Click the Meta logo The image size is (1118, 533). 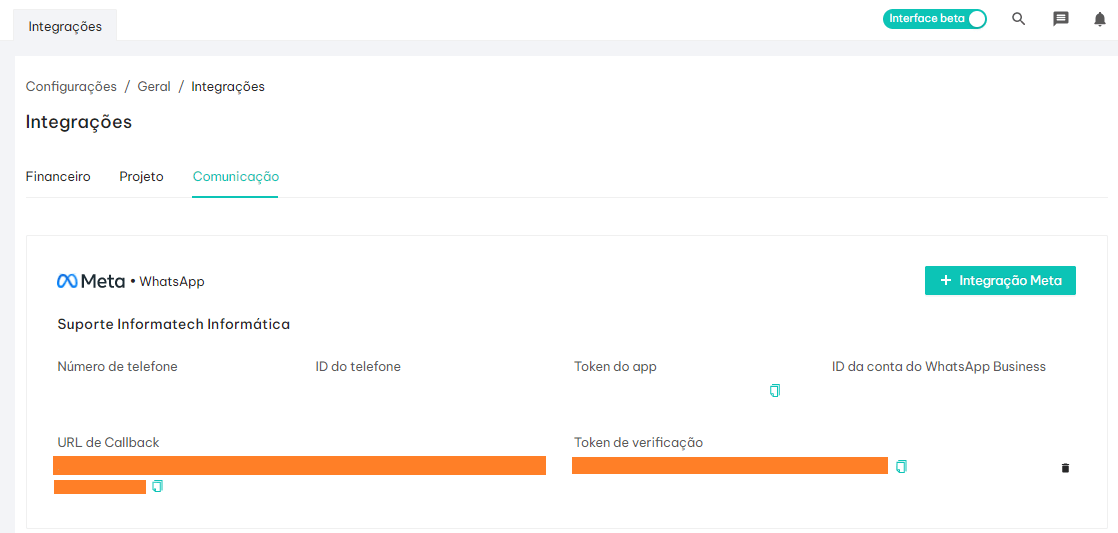coord(91,281)
